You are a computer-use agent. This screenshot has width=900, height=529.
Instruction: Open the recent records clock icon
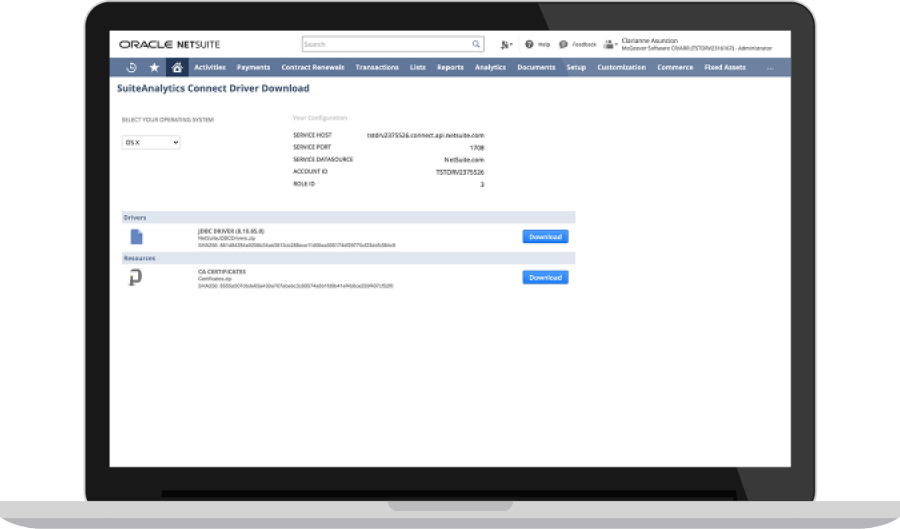[x=131, y=67]
